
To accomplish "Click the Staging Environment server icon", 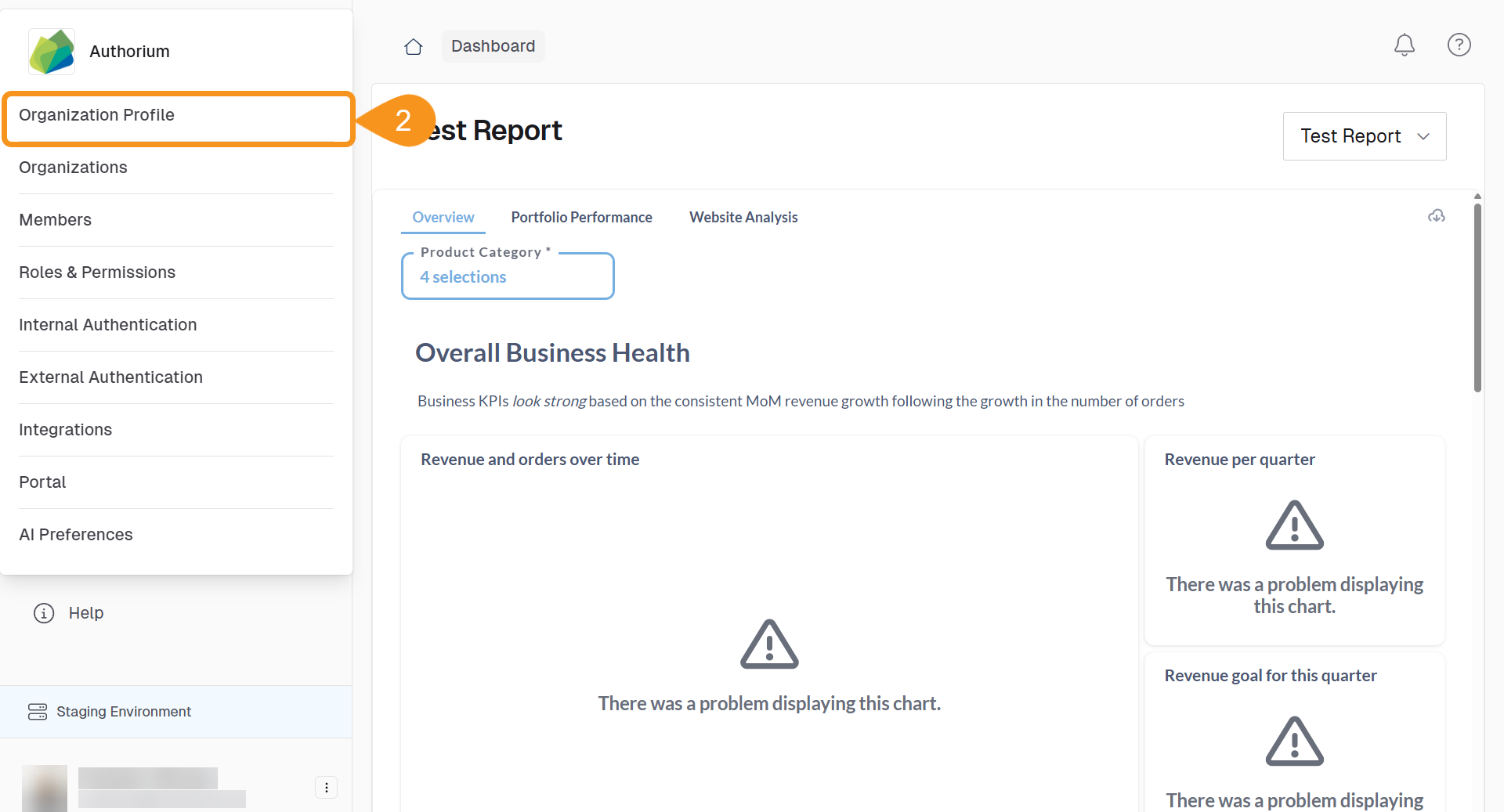I will coord(37,712).
